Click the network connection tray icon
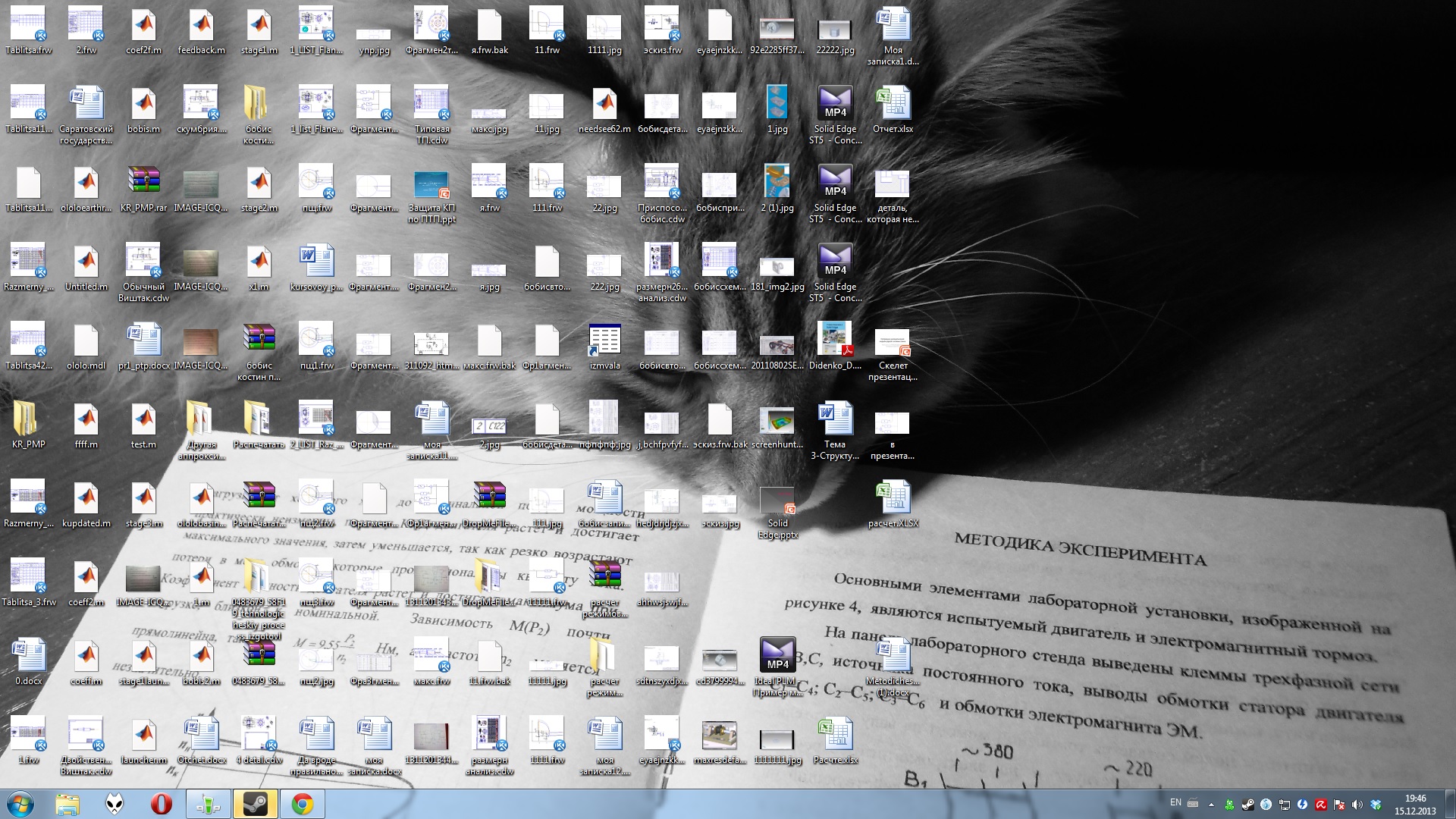 point(1285,805)
